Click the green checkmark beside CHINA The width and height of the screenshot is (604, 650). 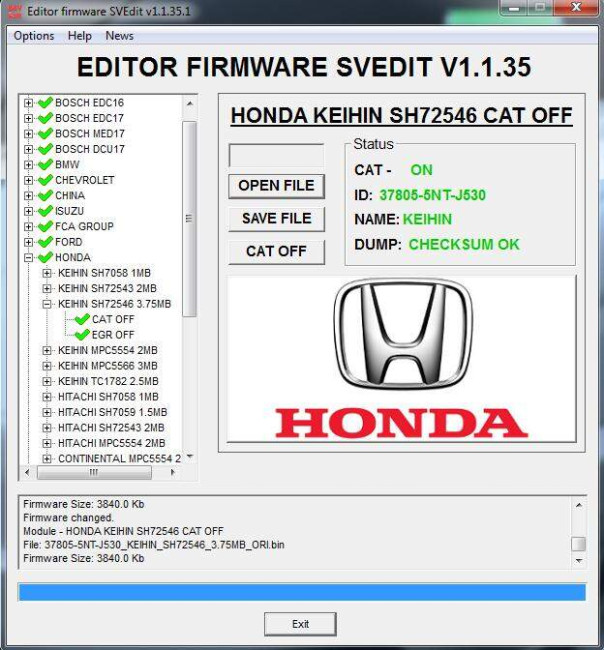(45, 195)
